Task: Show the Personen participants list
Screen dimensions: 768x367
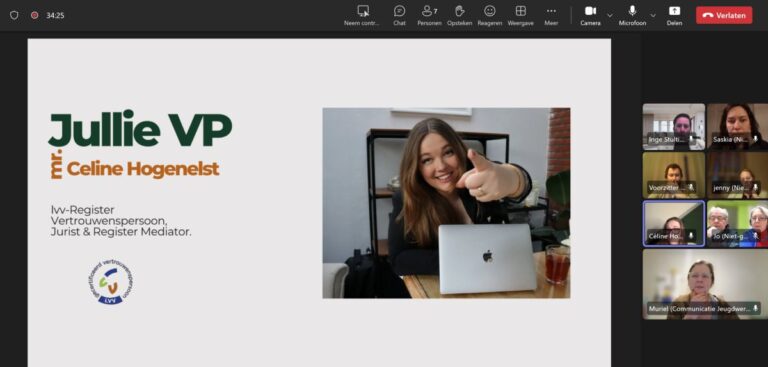Action: pyautogui.click(x=429, y=15)
